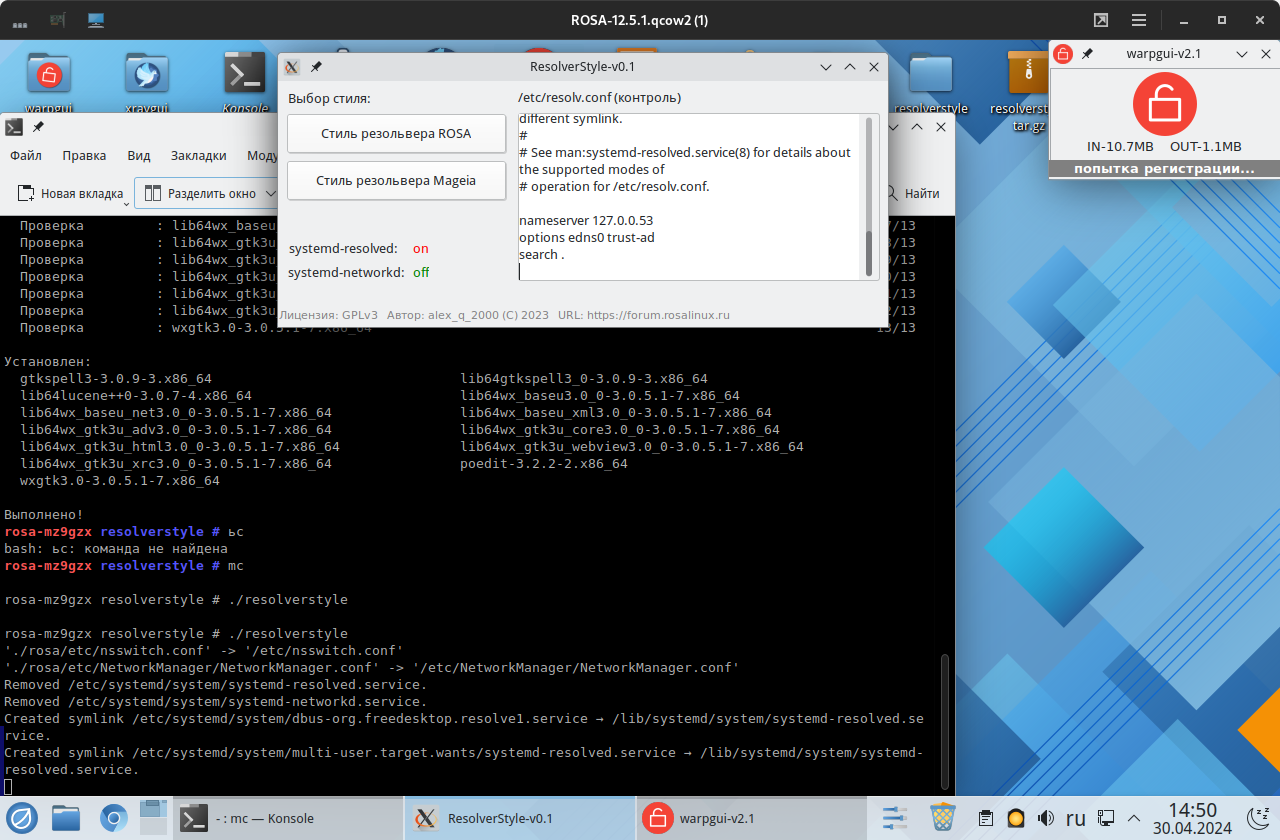This screenshot has height=840, width=1280.
Task: Launch Konsole from the desktop icon
Action: coord(244,74)
